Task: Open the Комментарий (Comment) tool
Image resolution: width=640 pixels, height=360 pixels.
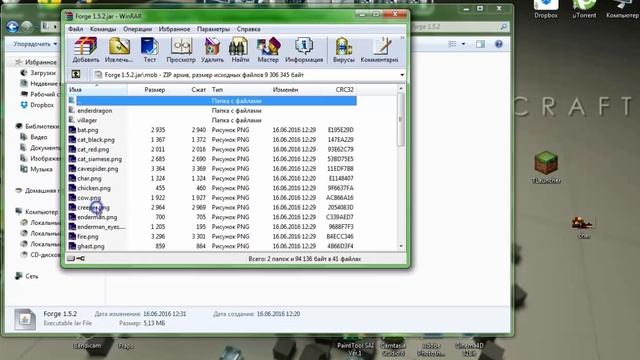Action: click(x=379, y=50)
